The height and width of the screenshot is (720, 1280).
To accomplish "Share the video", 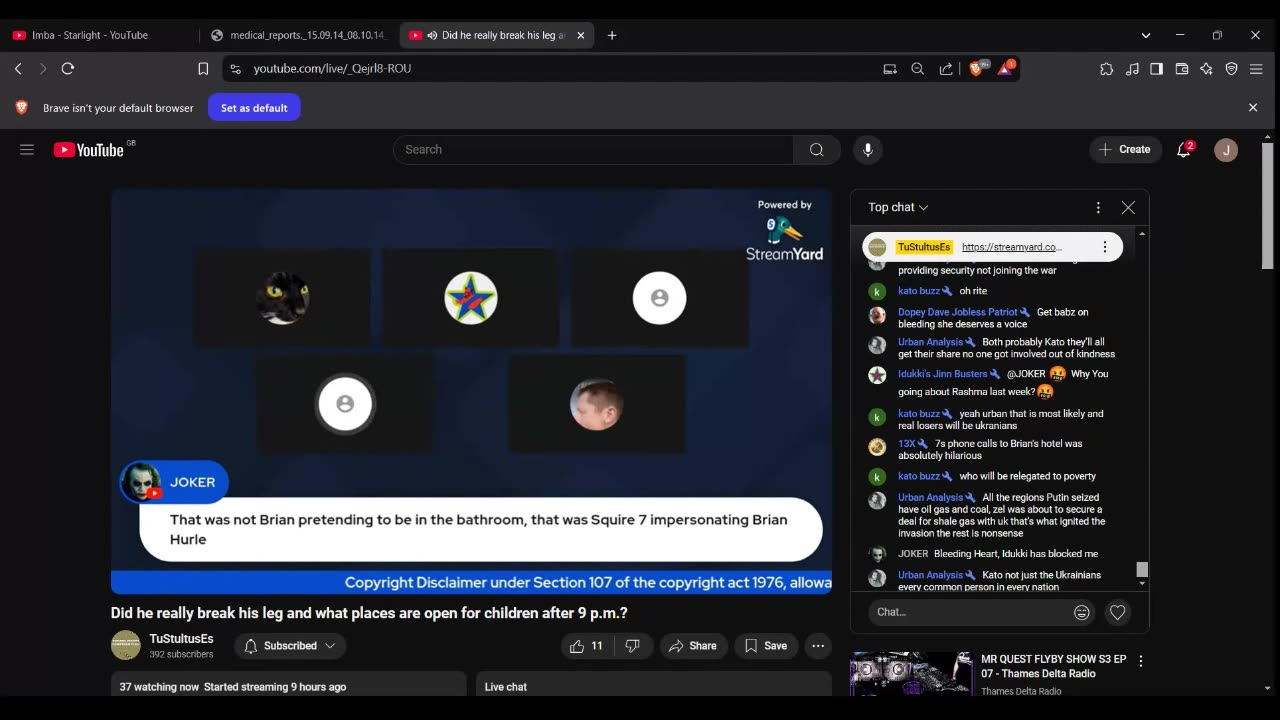I will coord(693,646).
